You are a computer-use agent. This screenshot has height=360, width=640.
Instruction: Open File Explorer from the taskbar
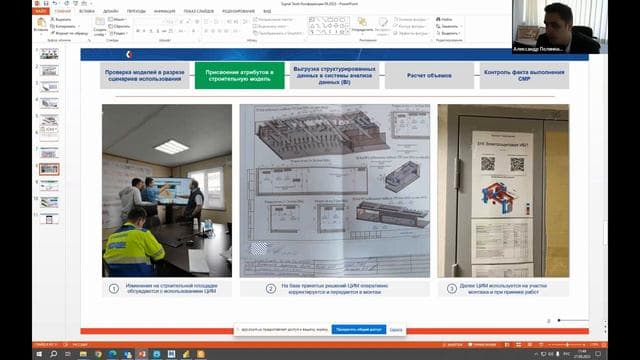click(83, 354)
